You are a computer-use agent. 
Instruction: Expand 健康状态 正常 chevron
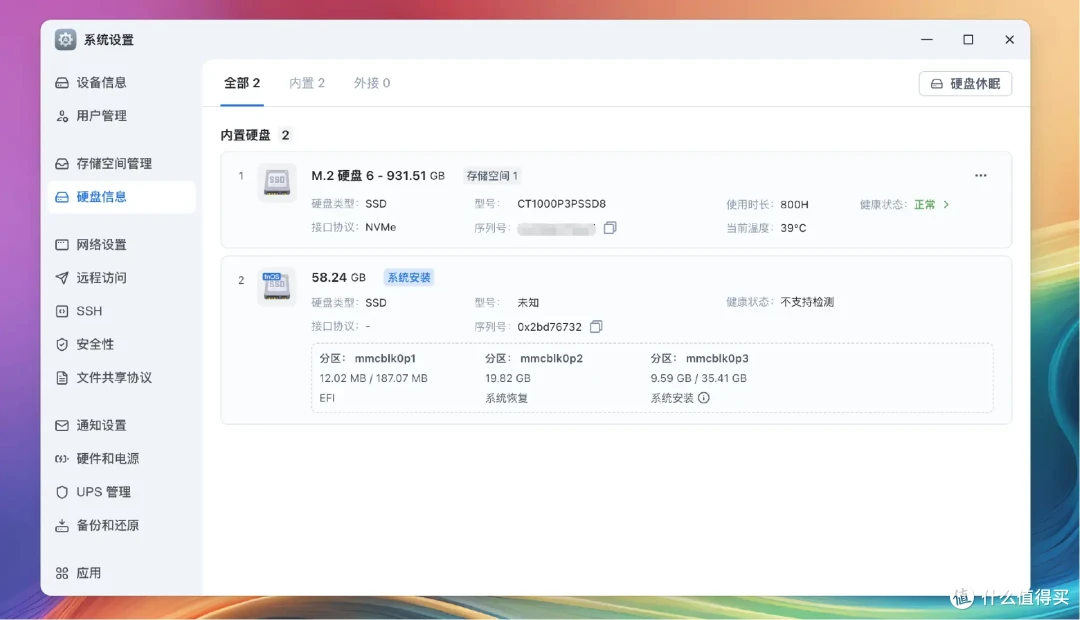[x=946, y=205]
